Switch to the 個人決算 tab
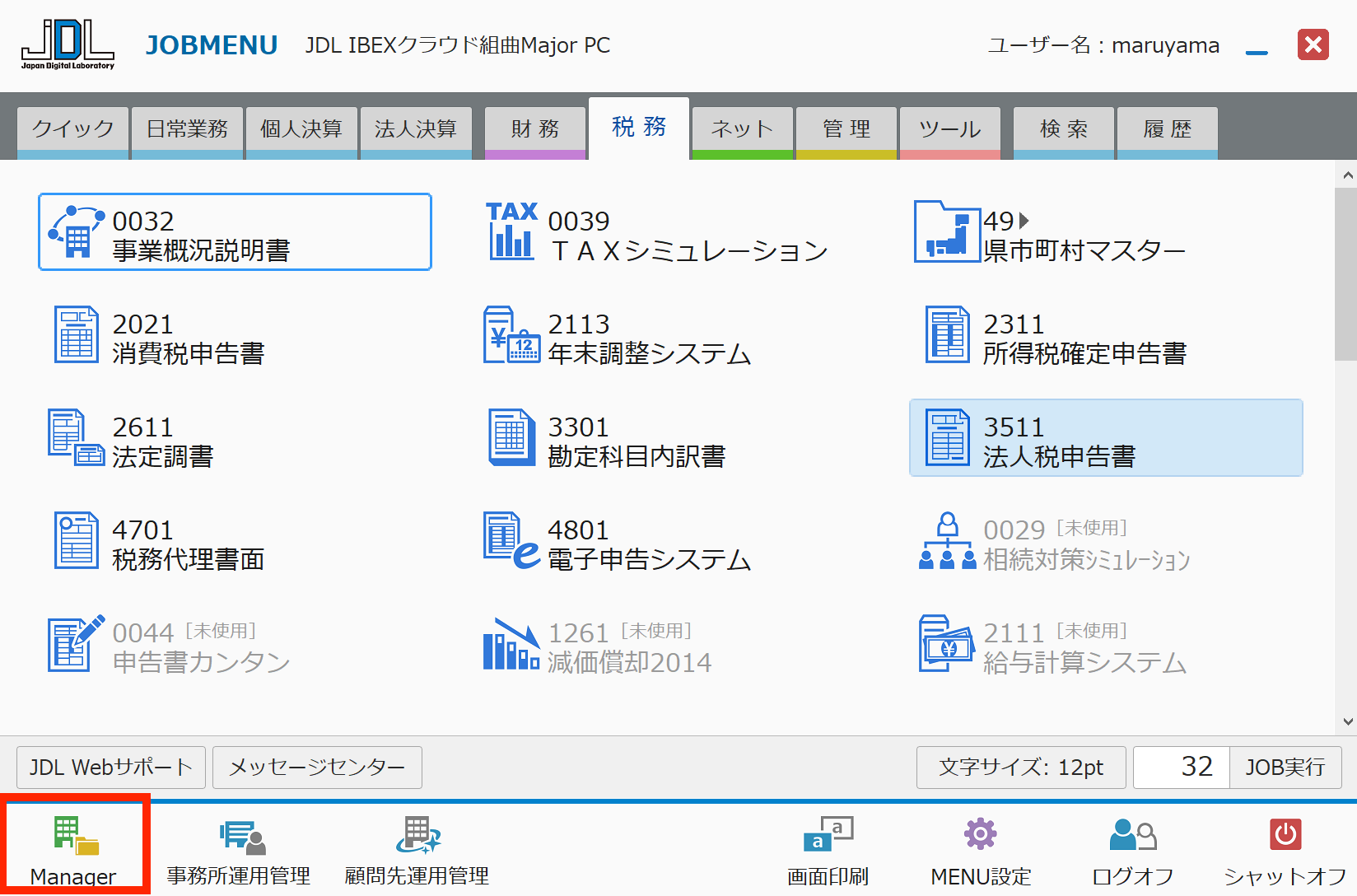 pos(301,133)
